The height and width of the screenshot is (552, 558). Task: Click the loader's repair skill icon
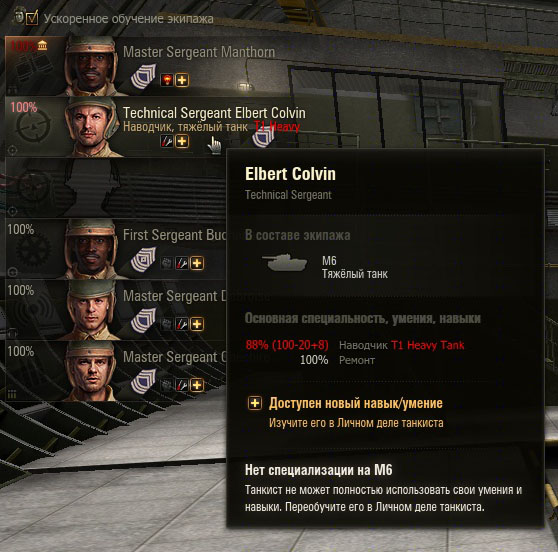coord(182,385)
